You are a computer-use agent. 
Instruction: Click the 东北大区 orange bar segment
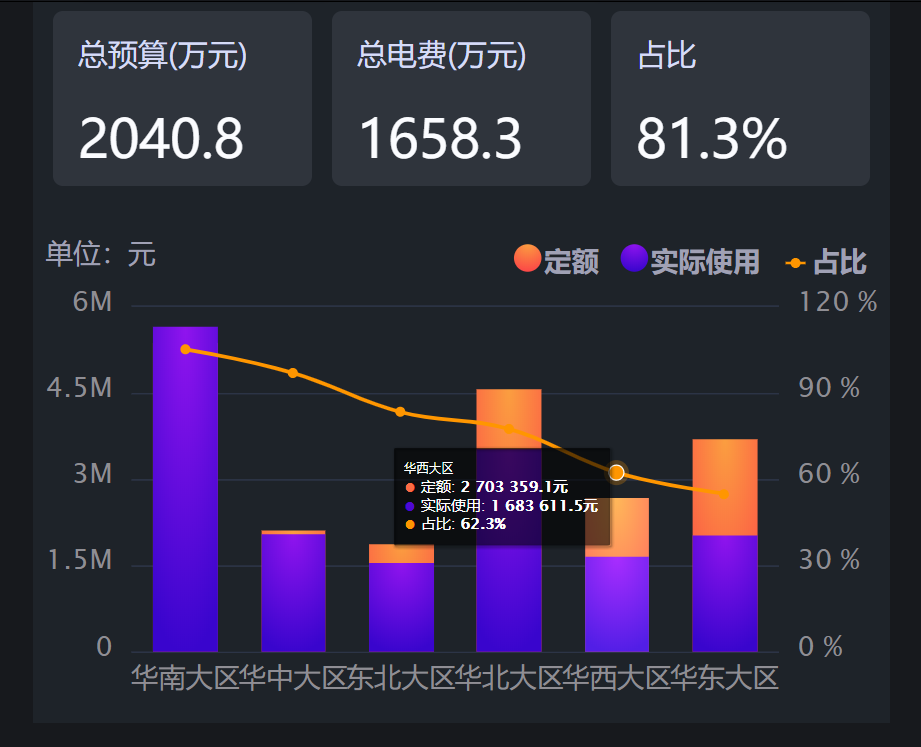click(401, 553)
